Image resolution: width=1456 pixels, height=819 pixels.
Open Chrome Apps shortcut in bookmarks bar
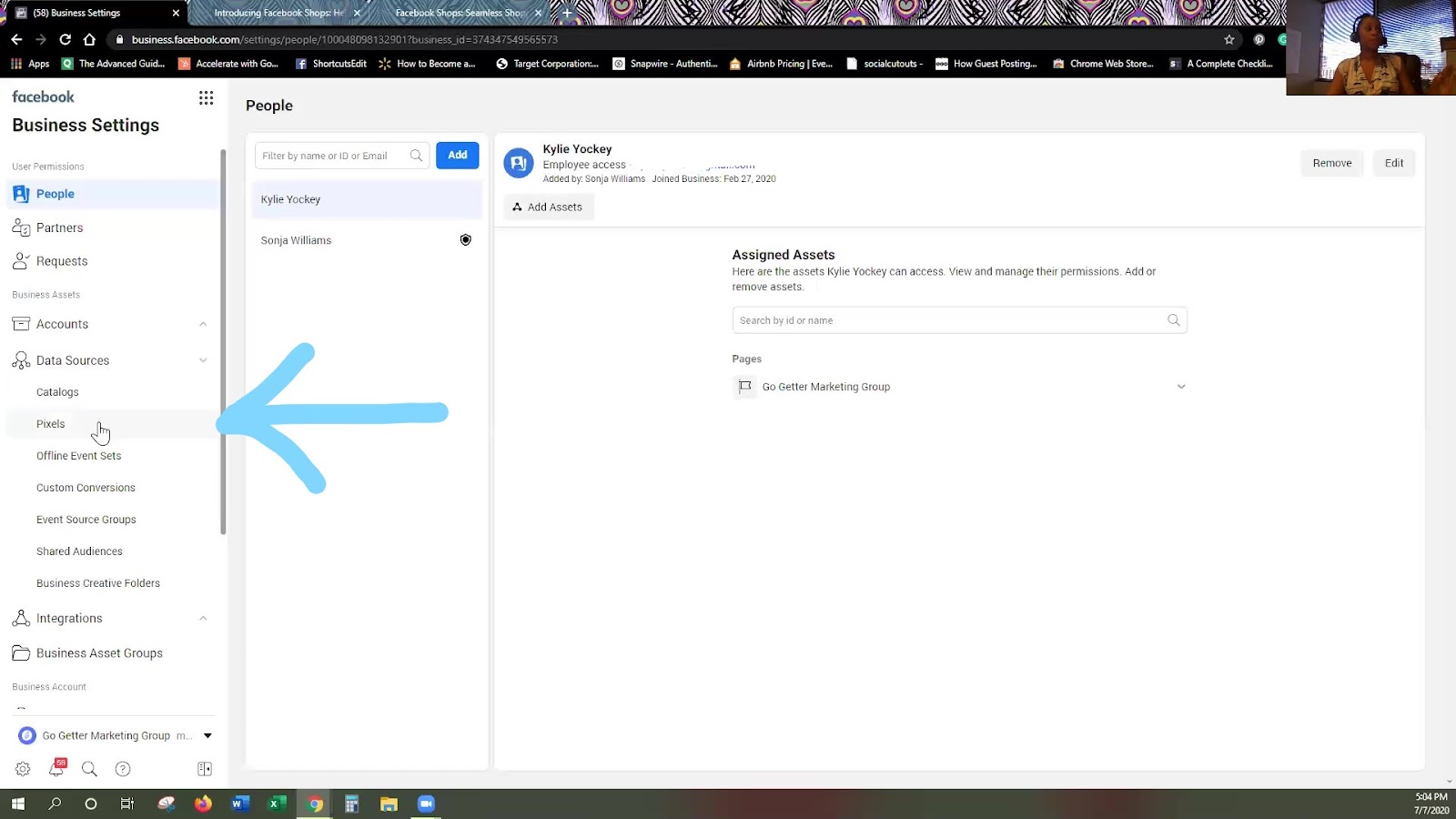30,64
